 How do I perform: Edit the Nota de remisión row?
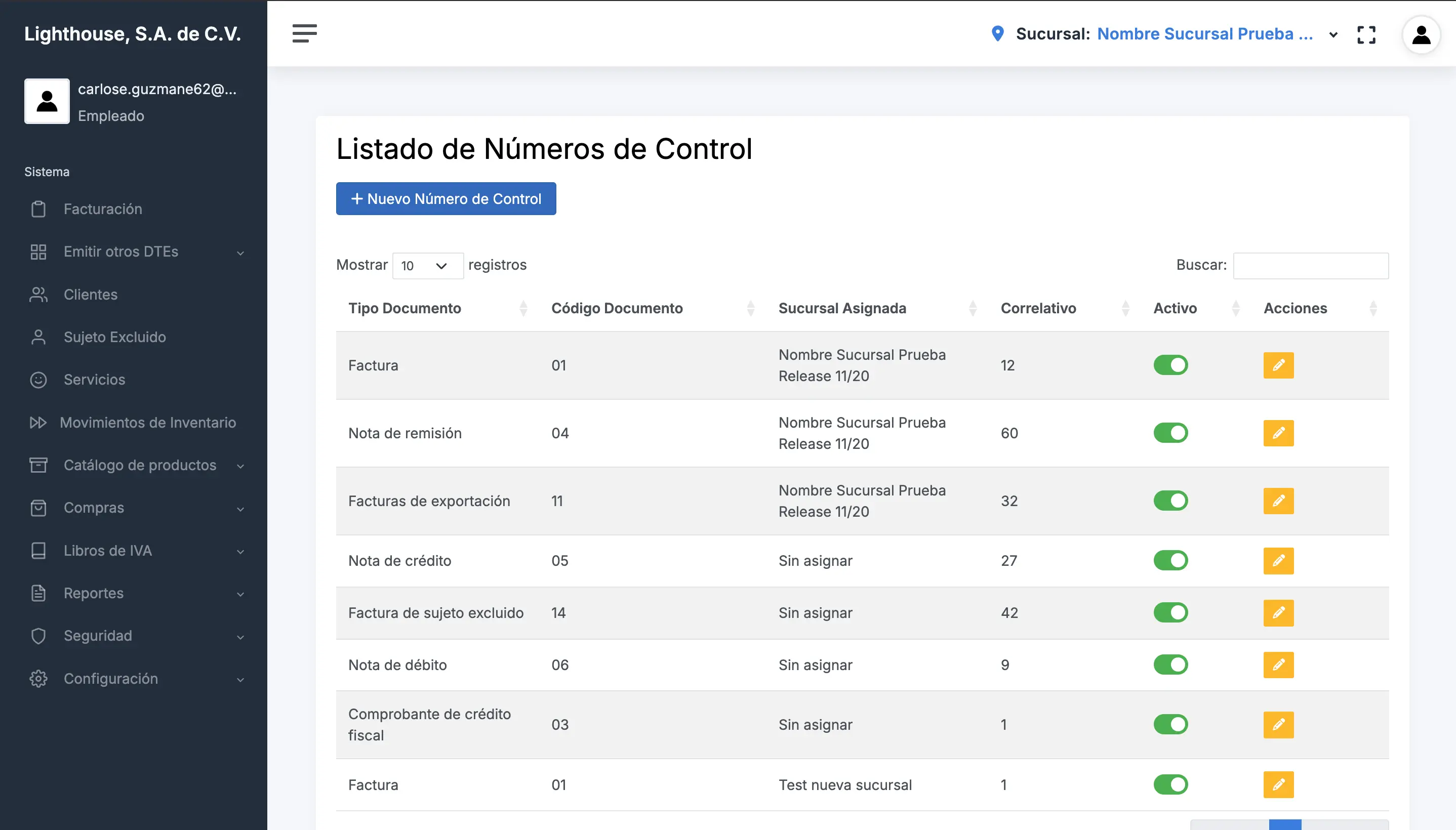pos(1278,433)
